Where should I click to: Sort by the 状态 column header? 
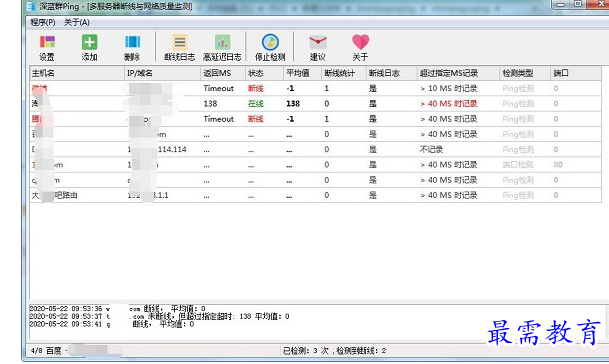264,73
